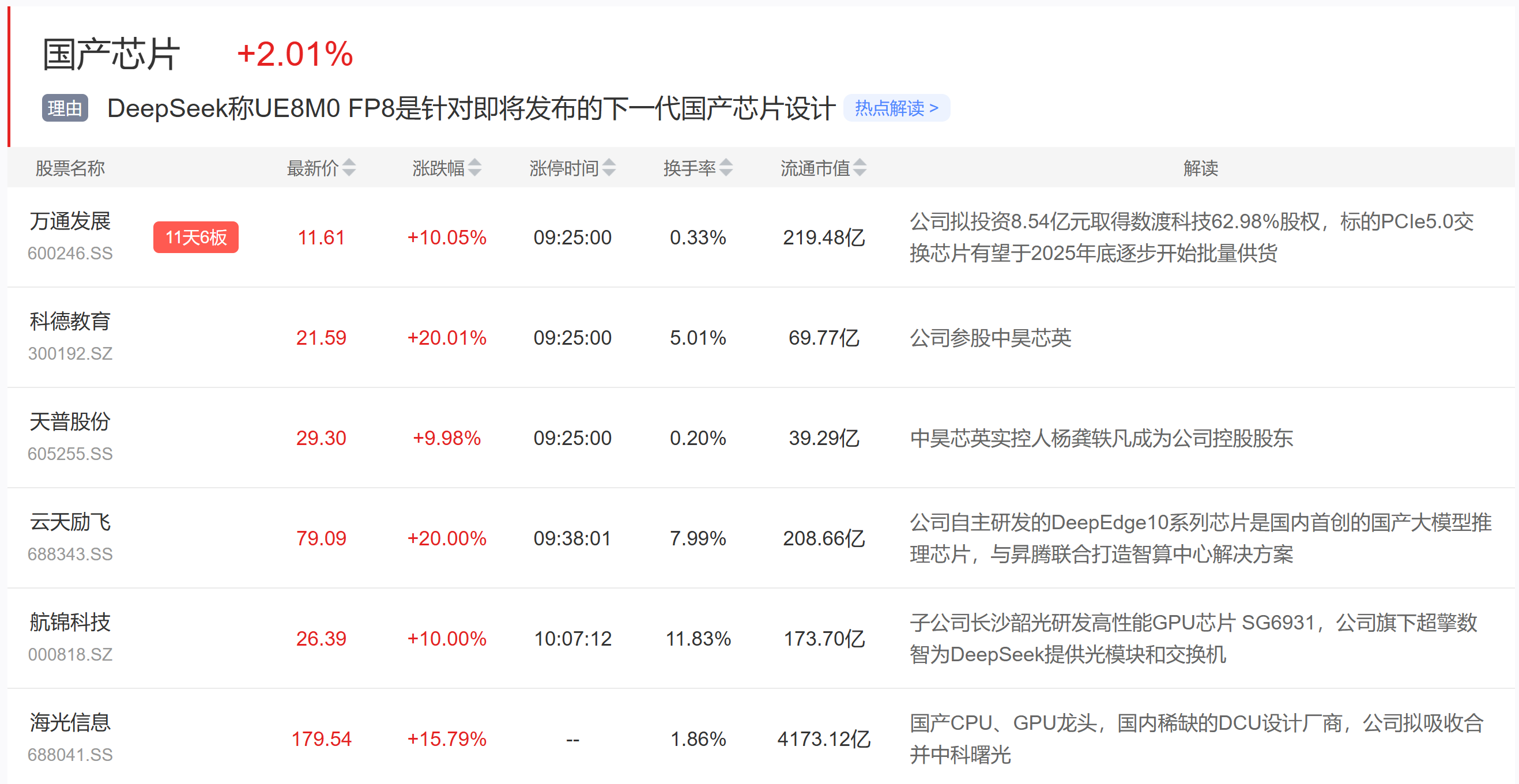Click the 11天6板 badge
Screen dimensions: 1519x784
pyautogui.click(x=196, y=237)
